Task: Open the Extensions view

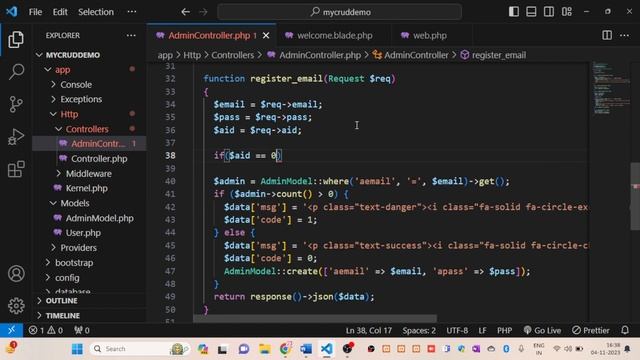Action: [16, 169]
